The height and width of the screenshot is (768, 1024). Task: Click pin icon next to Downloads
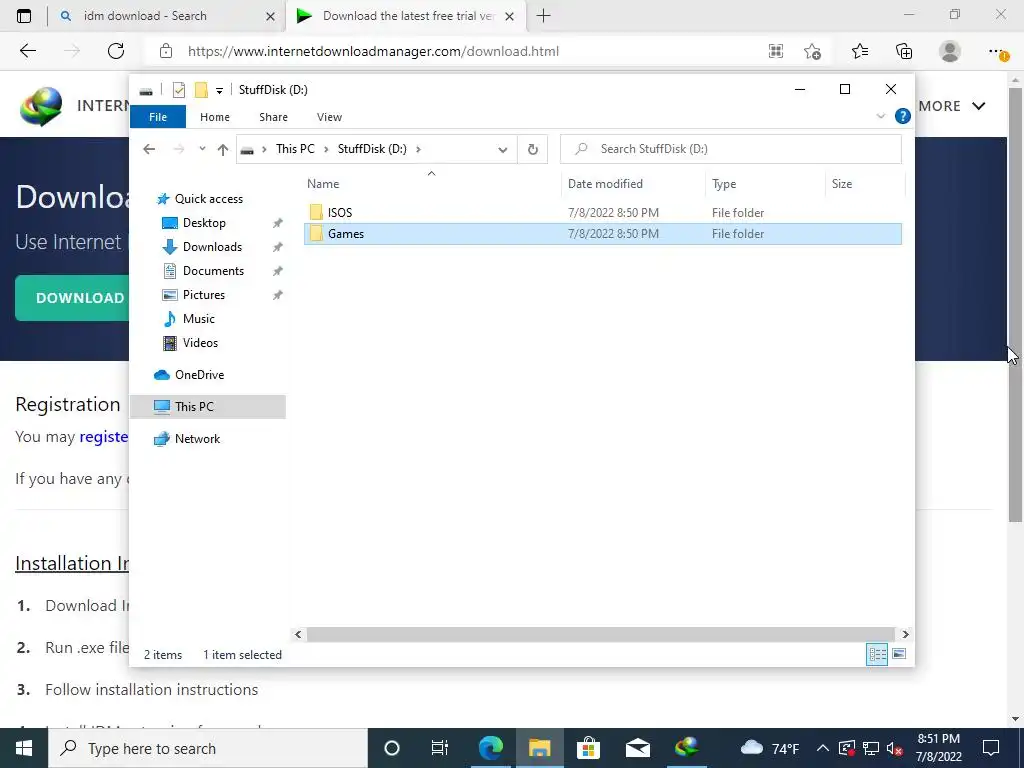tap(278, 247)
